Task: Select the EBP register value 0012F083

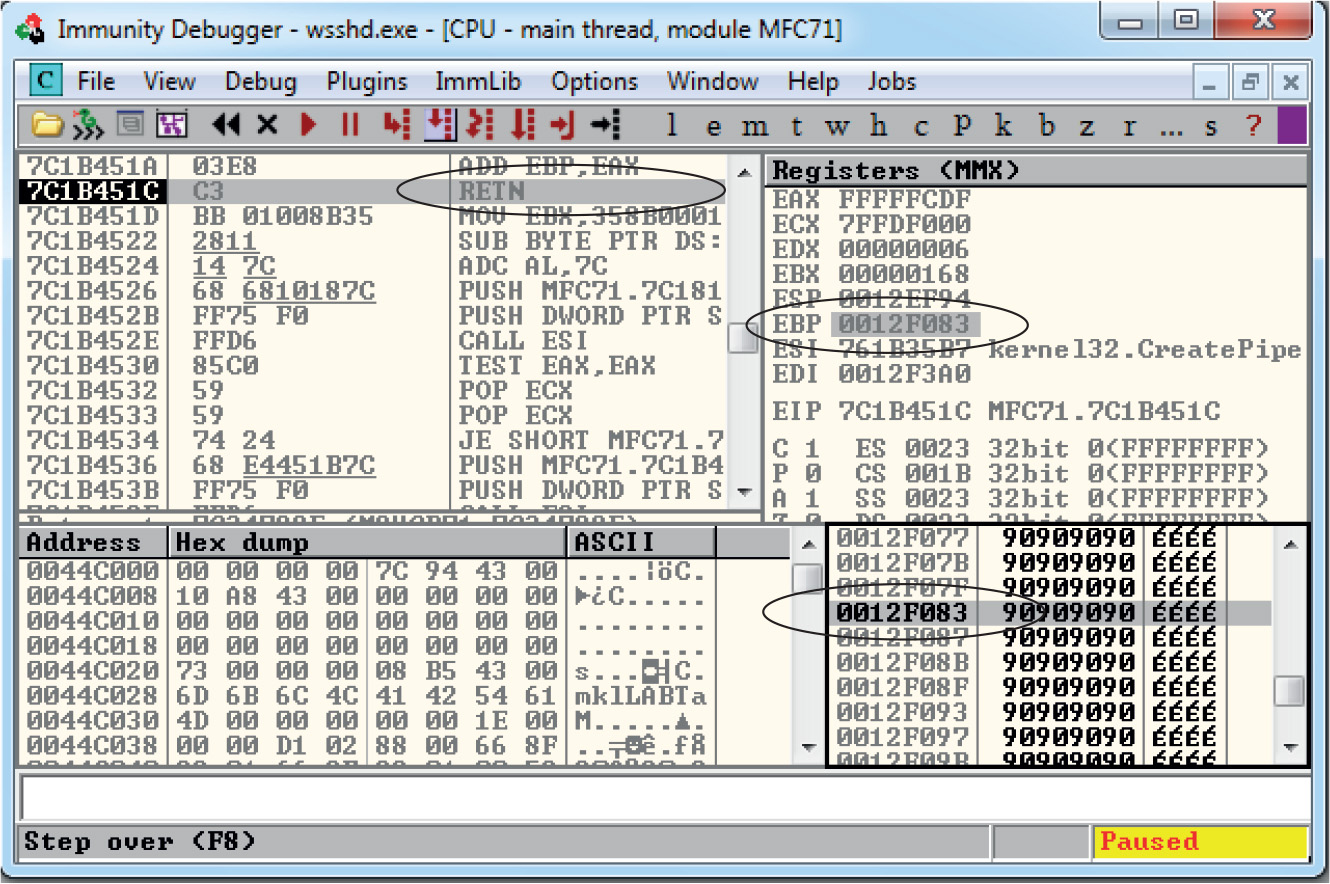Action: click(904, 324)
